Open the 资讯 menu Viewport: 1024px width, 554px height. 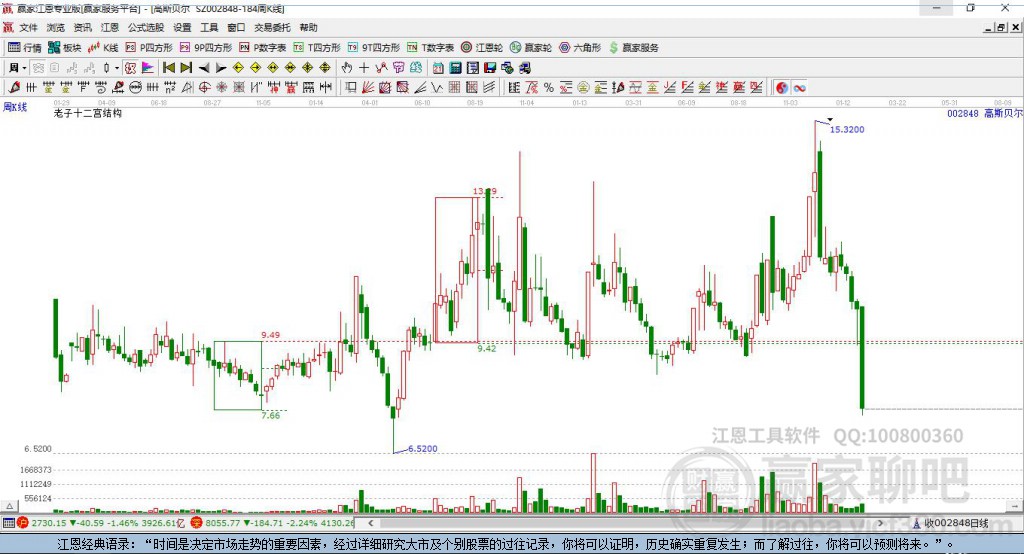tap(83, 27)
